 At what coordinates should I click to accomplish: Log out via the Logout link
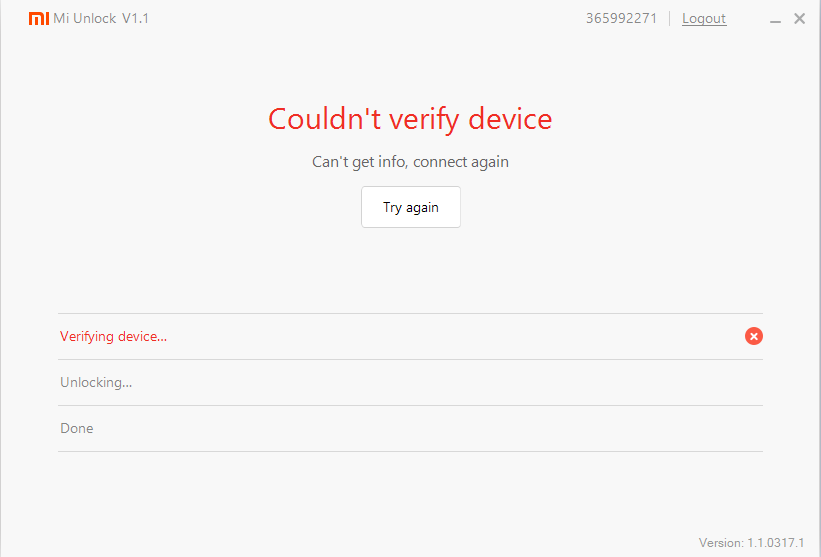click(704, 19)
